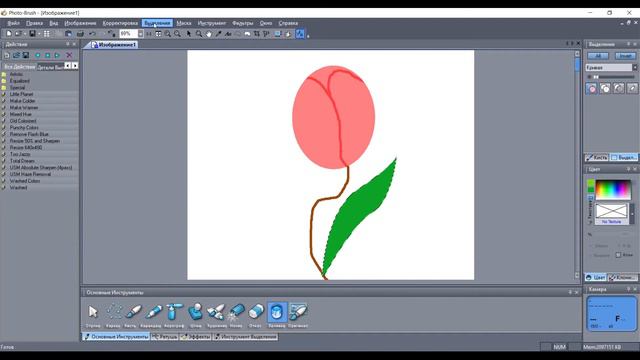Switch to the Инструмент Выделения tab
This screenshot has width=640, height=360.
pyautogui.click(x=246, y=337)
